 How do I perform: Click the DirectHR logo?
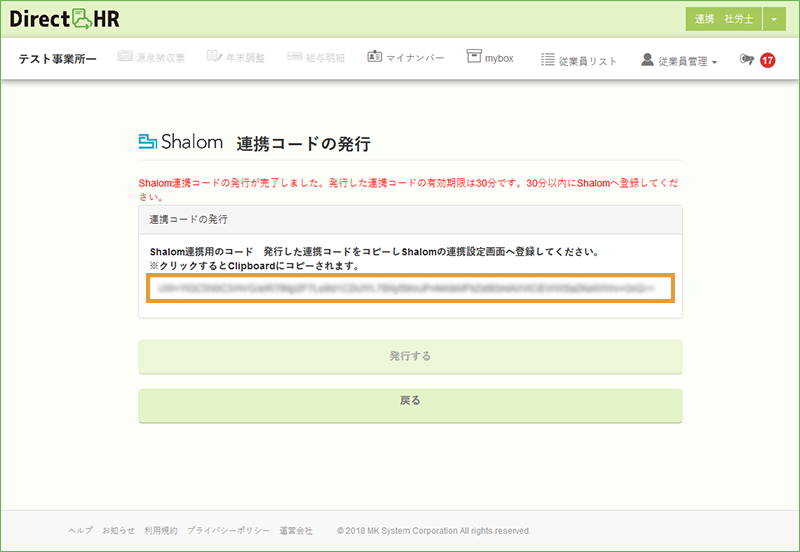(x=64, y=19)
